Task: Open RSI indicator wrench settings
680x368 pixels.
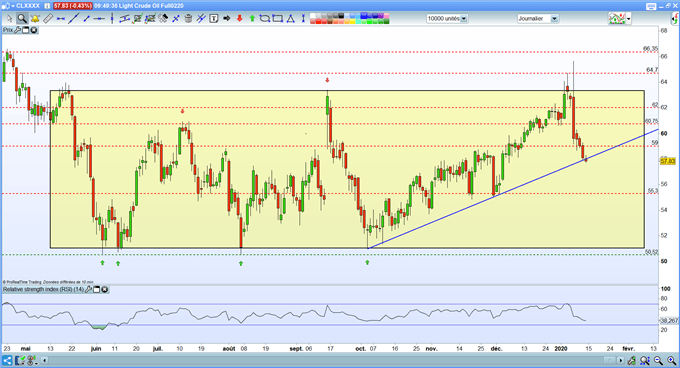Action: (88, 289)
